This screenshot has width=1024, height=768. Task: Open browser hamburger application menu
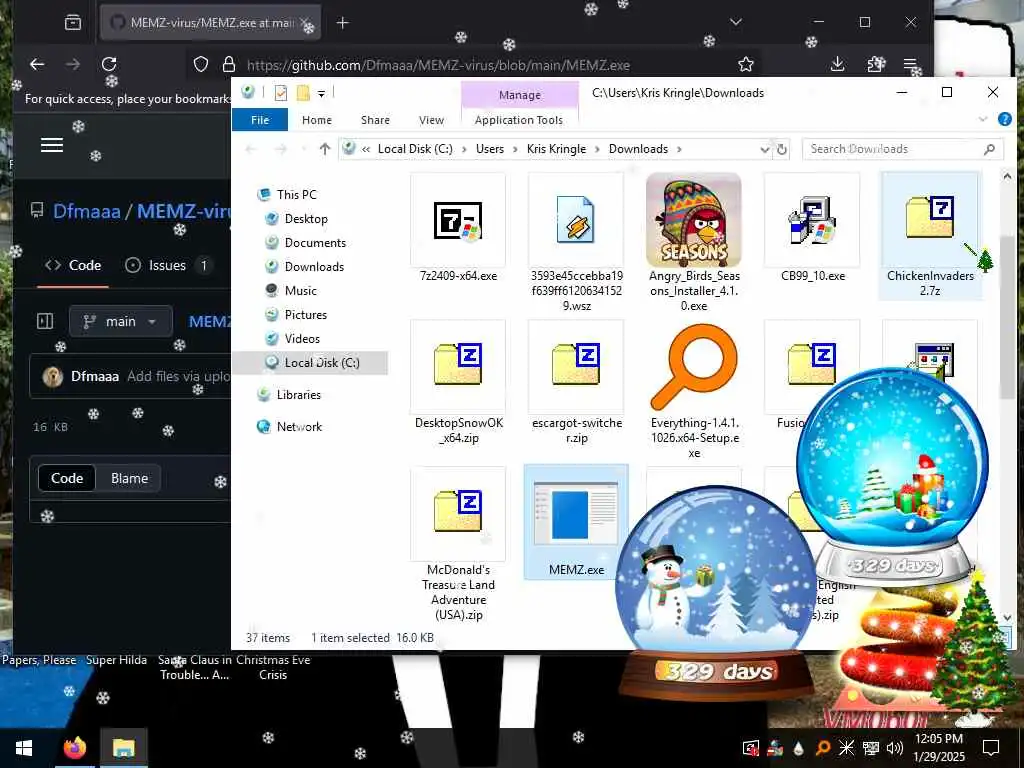click(910, 64)
